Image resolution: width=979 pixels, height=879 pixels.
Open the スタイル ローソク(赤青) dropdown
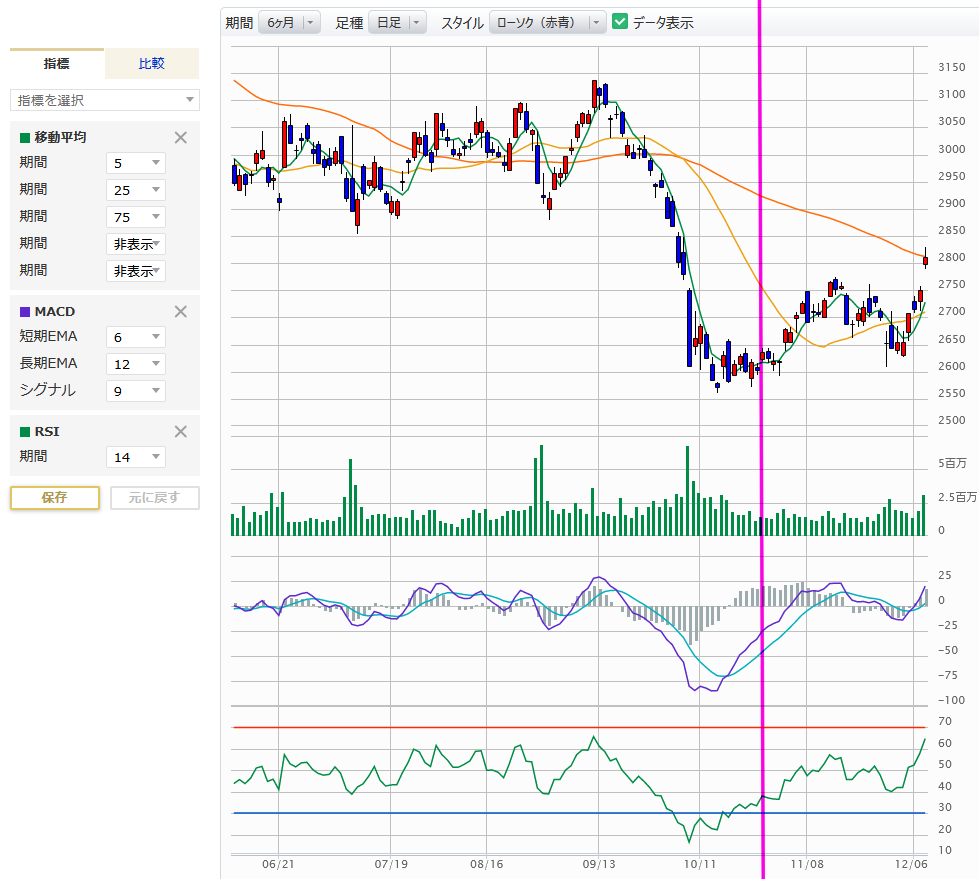pyautogui.click(x=547, y=22)
